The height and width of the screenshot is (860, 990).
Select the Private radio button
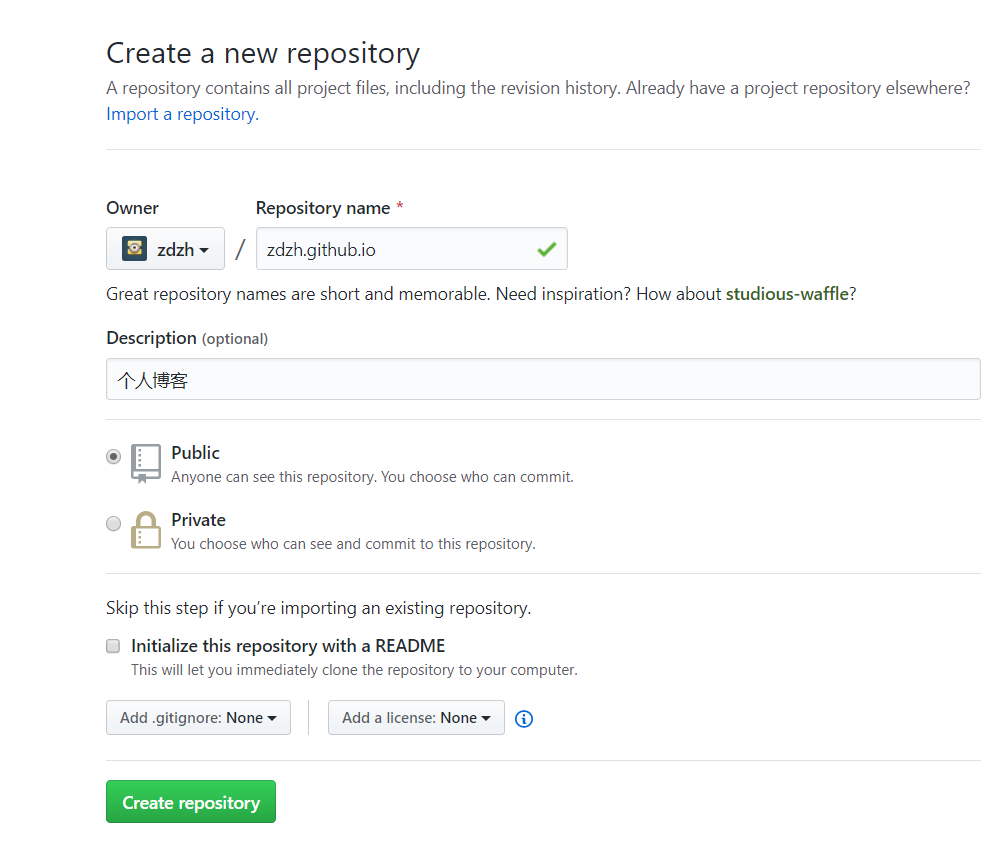coord(114,523)
